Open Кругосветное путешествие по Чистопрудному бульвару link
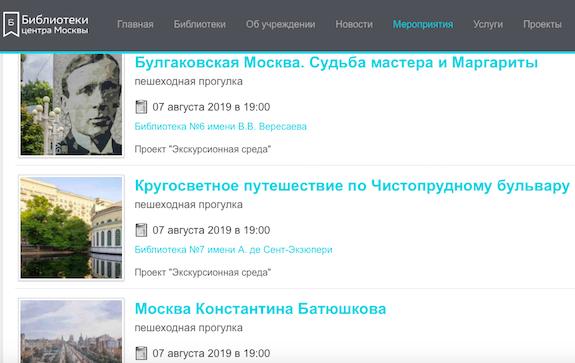Image resolution: width=575 pixels, height=363 pixels. tap(352, 186)
